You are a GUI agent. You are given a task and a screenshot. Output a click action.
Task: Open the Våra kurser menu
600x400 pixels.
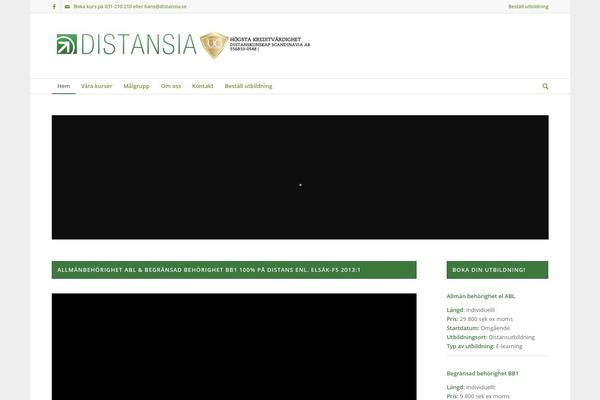(x=96, y=86)
